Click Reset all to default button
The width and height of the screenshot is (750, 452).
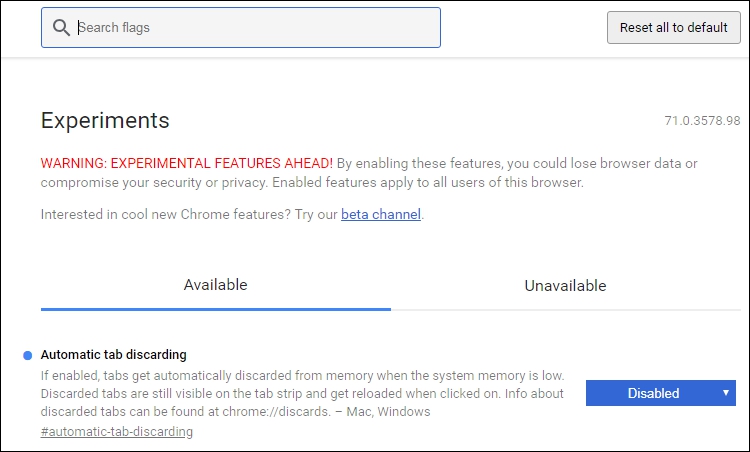673,28
